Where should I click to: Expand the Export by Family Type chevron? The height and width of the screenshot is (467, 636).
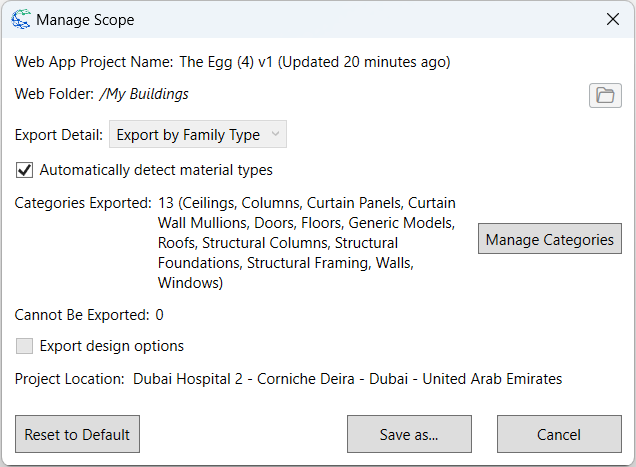(275, 133)
